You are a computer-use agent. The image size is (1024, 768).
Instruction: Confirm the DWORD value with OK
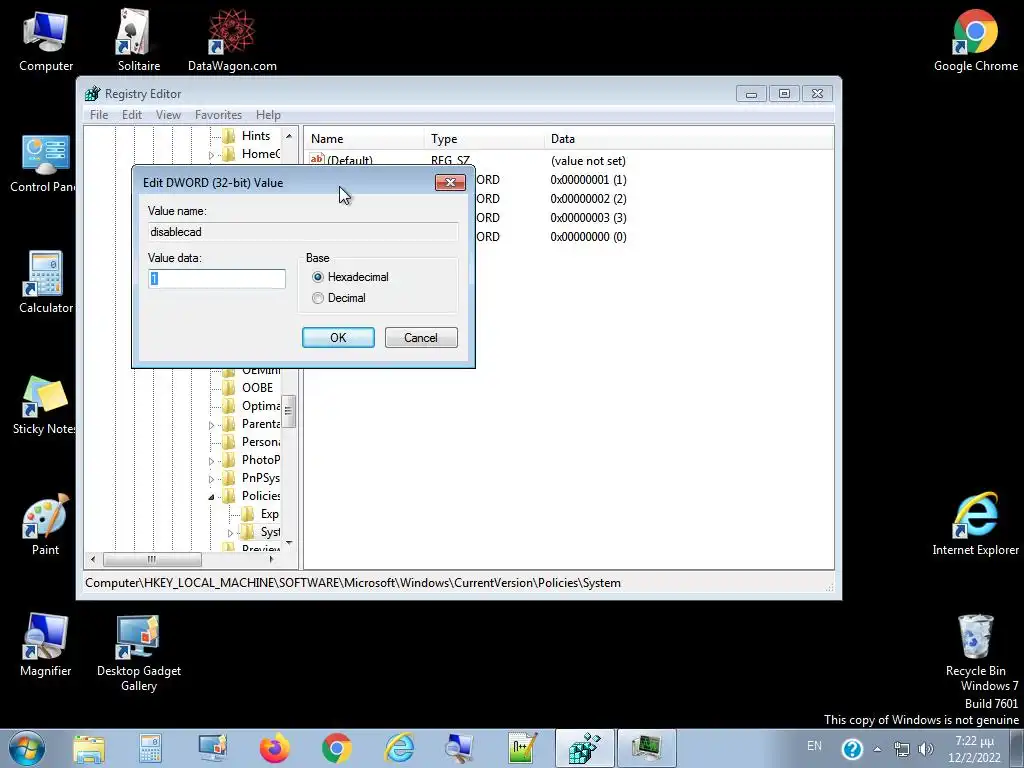point(338,338)
